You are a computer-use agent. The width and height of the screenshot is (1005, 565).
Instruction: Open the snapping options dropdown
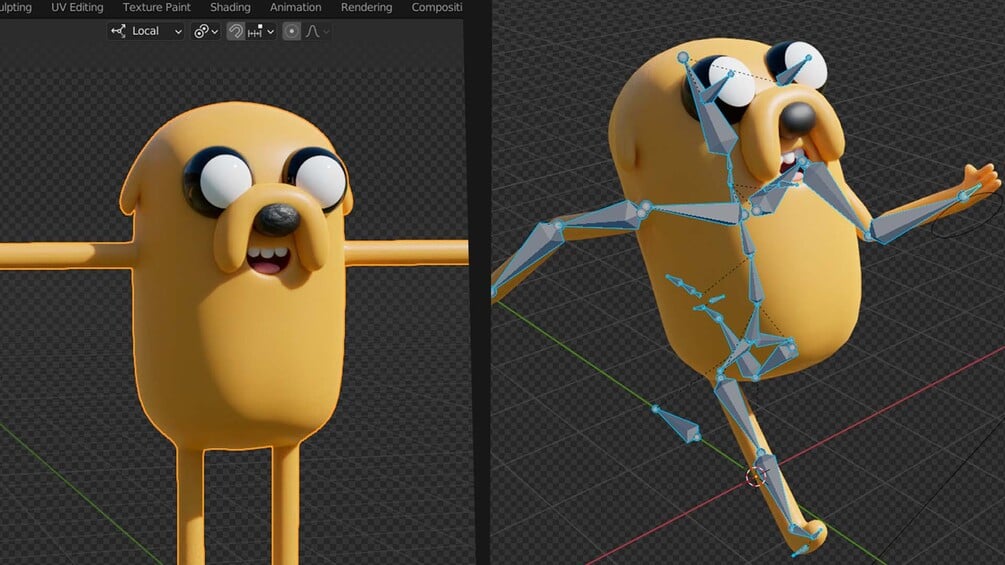point(261,31)
